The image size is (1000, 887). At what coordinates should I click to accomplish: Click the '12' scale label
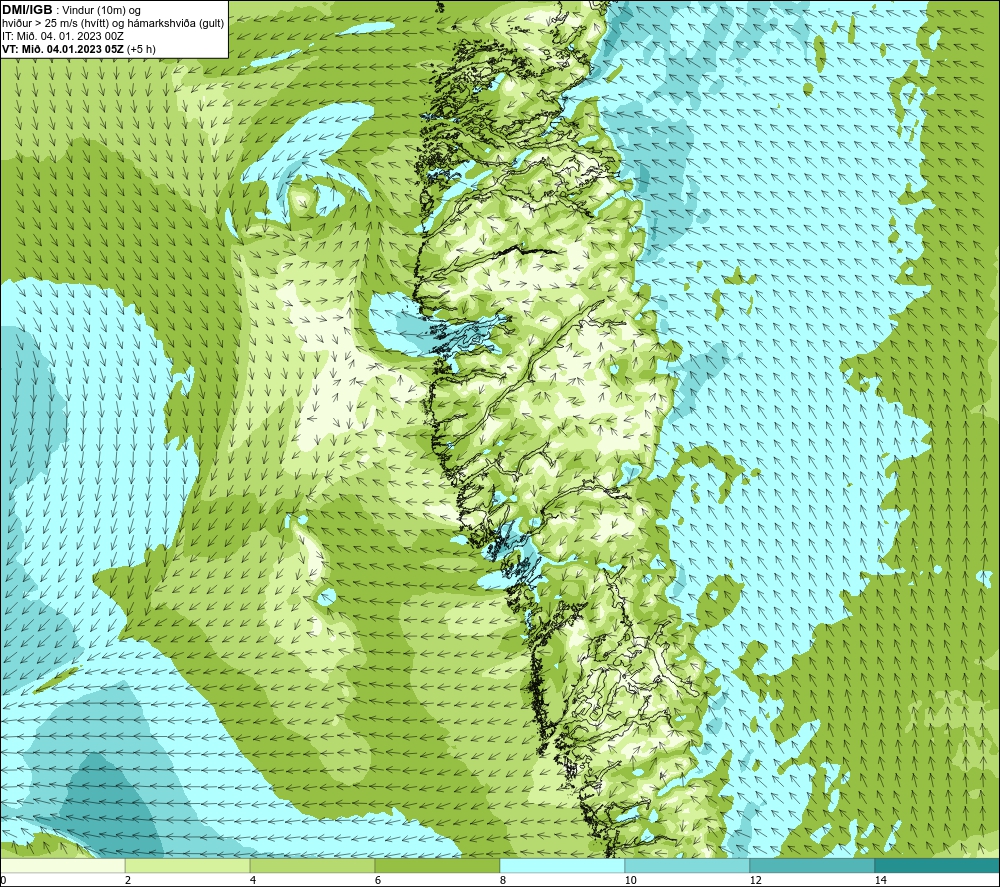pos(756,880)
